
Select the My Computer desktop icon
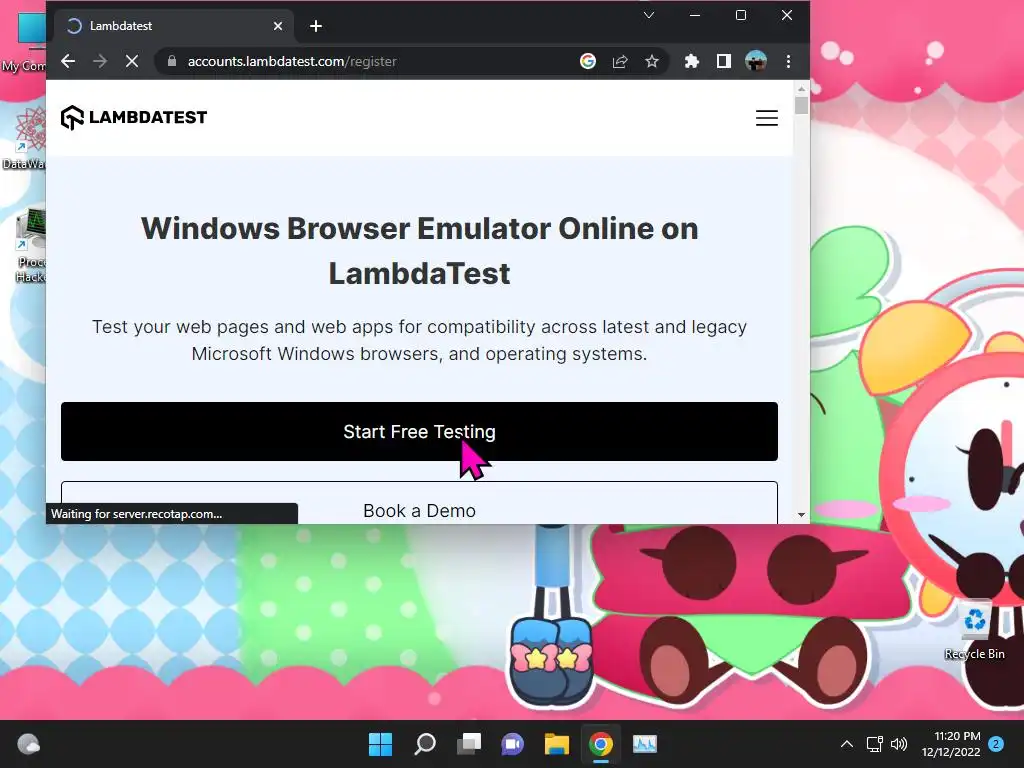pyautogui.click(x=24, y=42)
